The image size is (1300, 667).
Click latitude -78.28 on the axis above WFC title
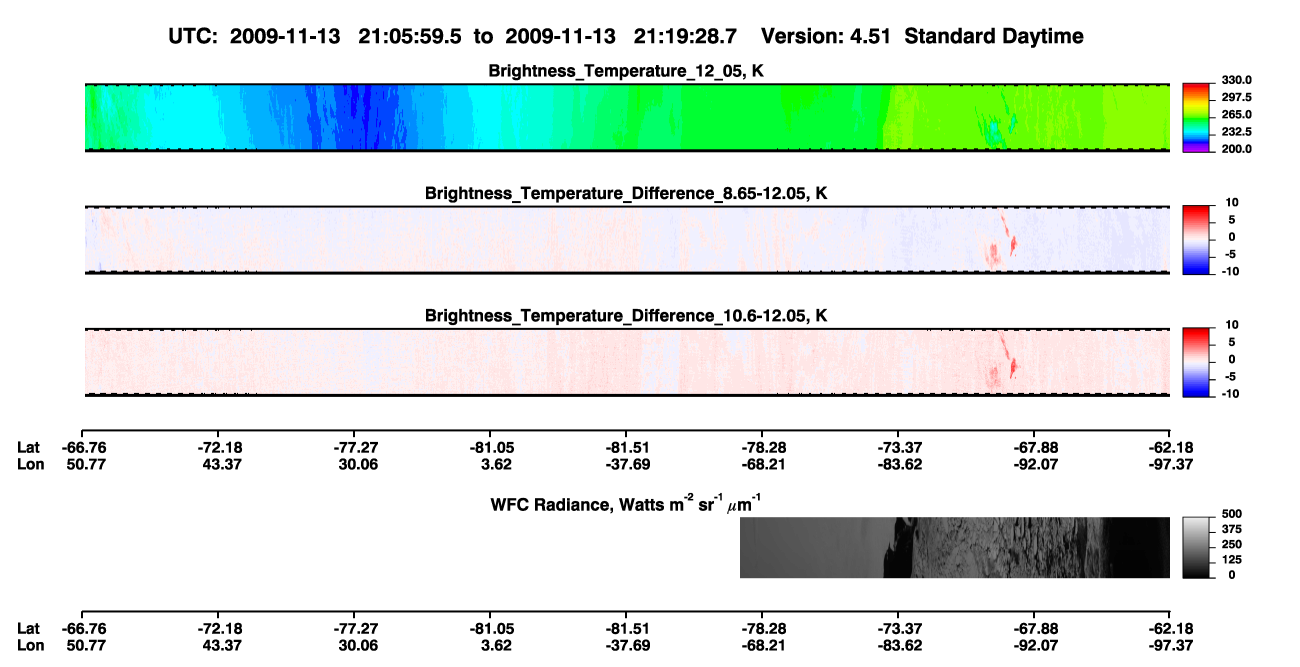[762, 447]
